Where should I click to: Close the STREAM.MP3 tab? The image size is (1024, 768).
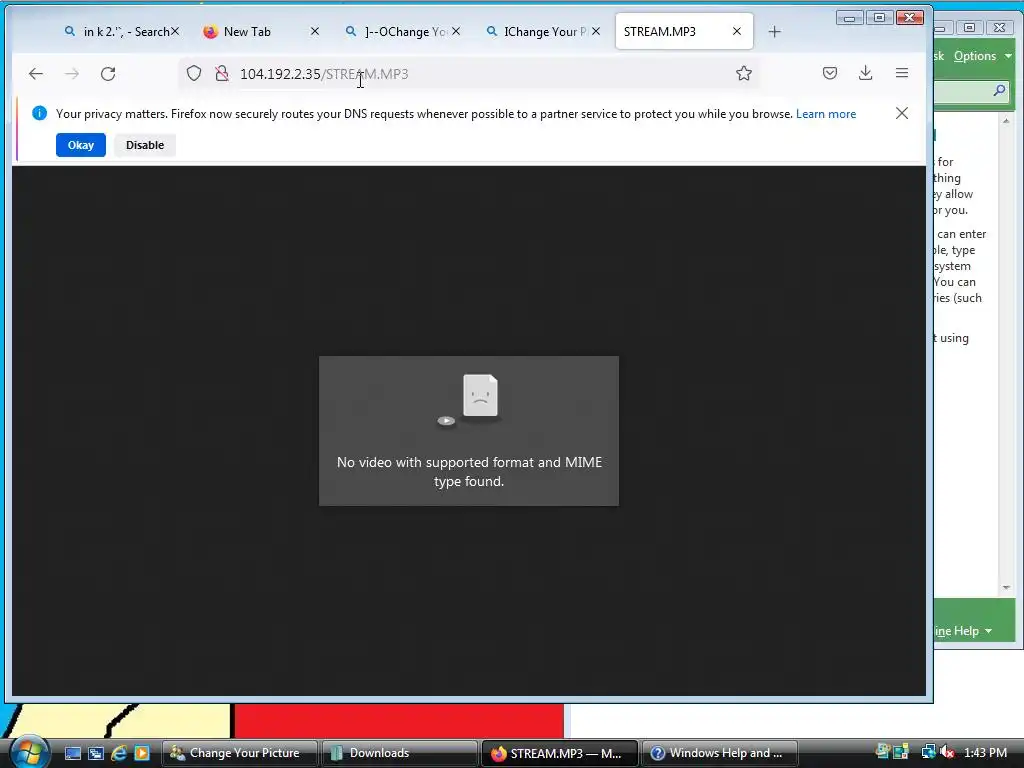pos(737,31)
